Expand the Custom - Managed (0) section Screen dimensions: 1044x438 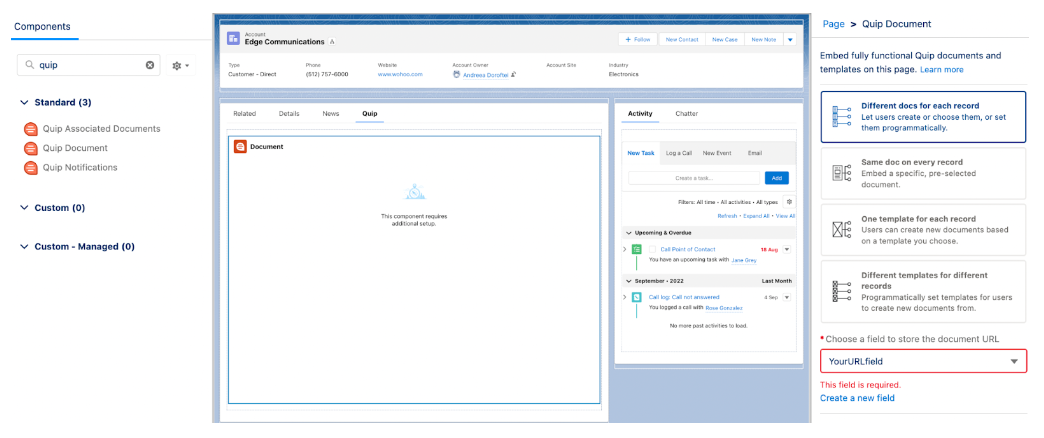[25, 246]
